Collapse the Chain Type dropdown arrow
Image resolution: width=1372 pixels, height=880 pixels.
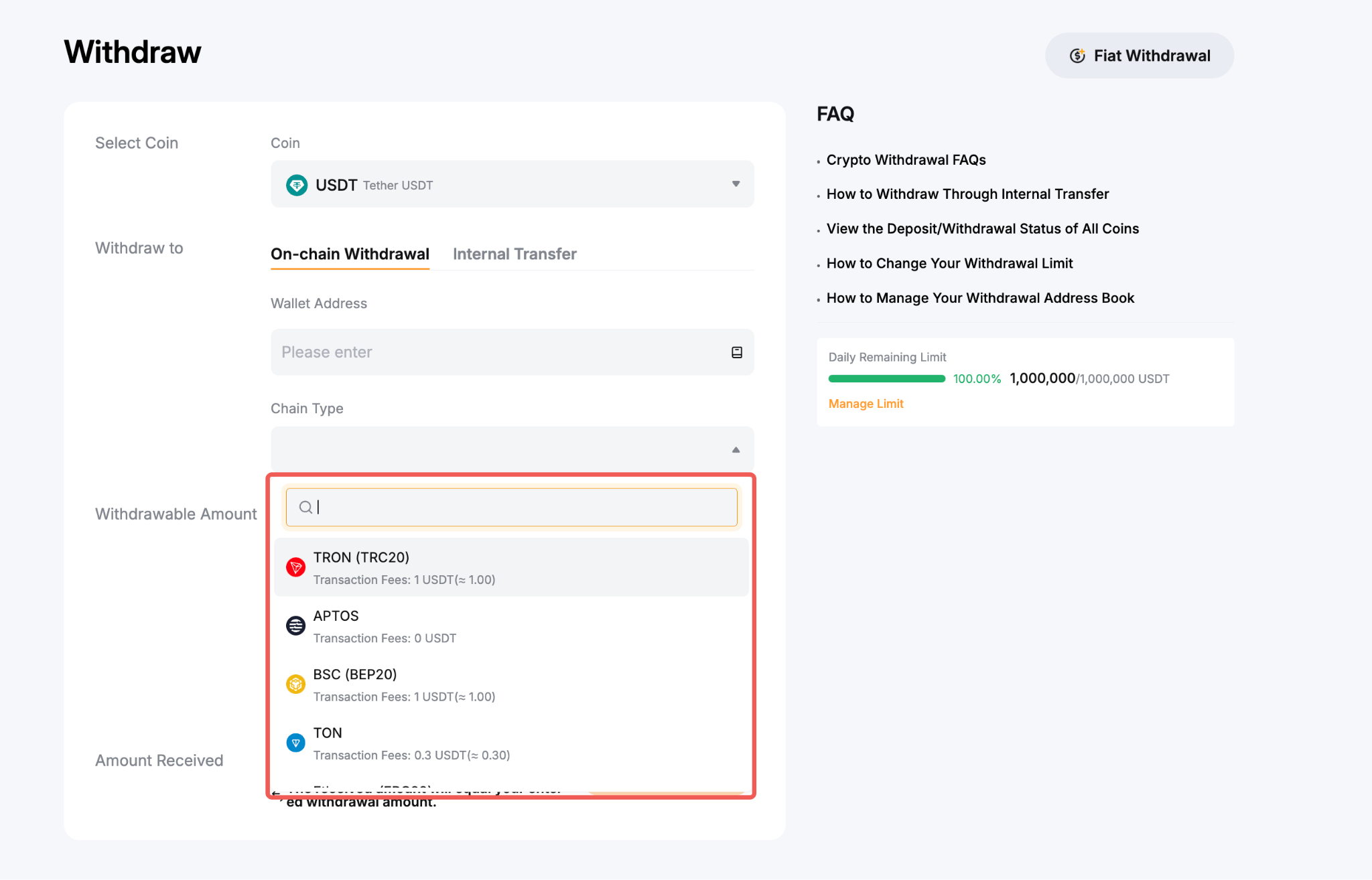(736, 450)
